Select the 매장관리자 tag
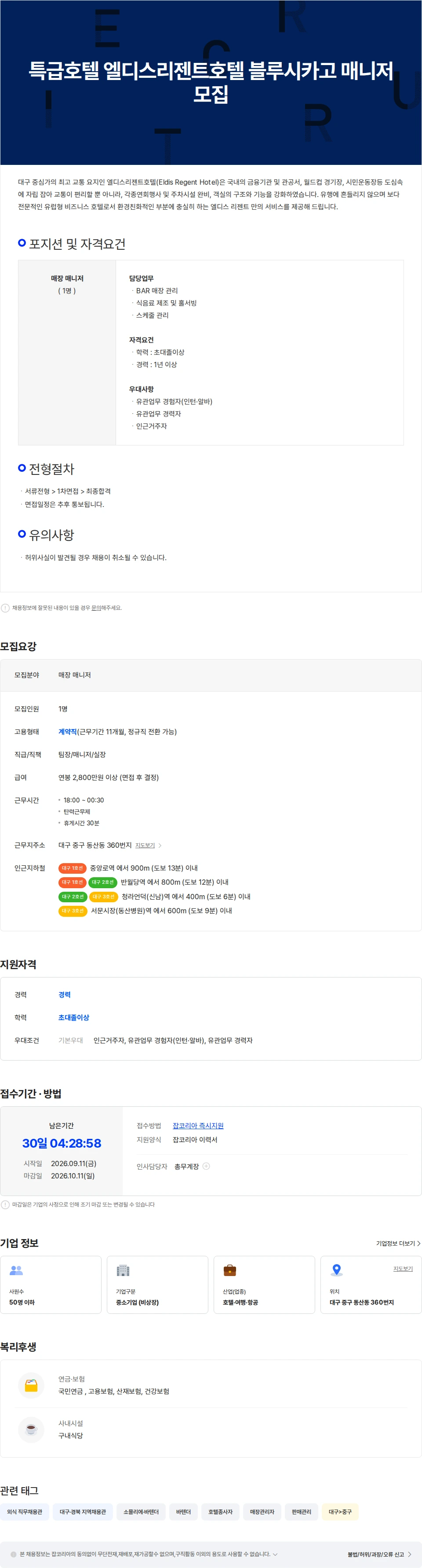Screen dimensions: 422x1568 coord(262,1512)
